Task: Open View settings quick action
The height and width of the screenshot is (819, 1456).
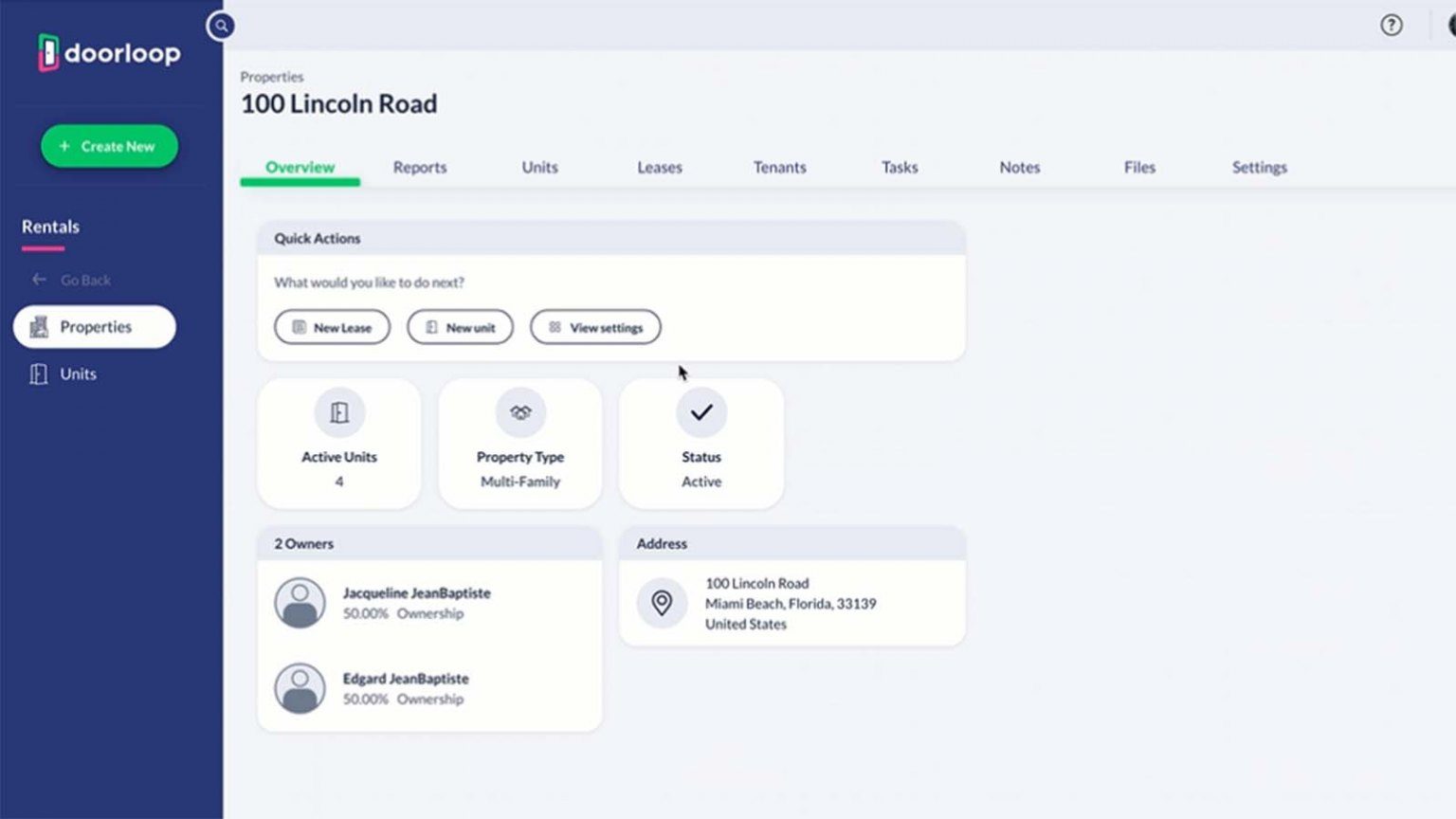Action: 595,327
